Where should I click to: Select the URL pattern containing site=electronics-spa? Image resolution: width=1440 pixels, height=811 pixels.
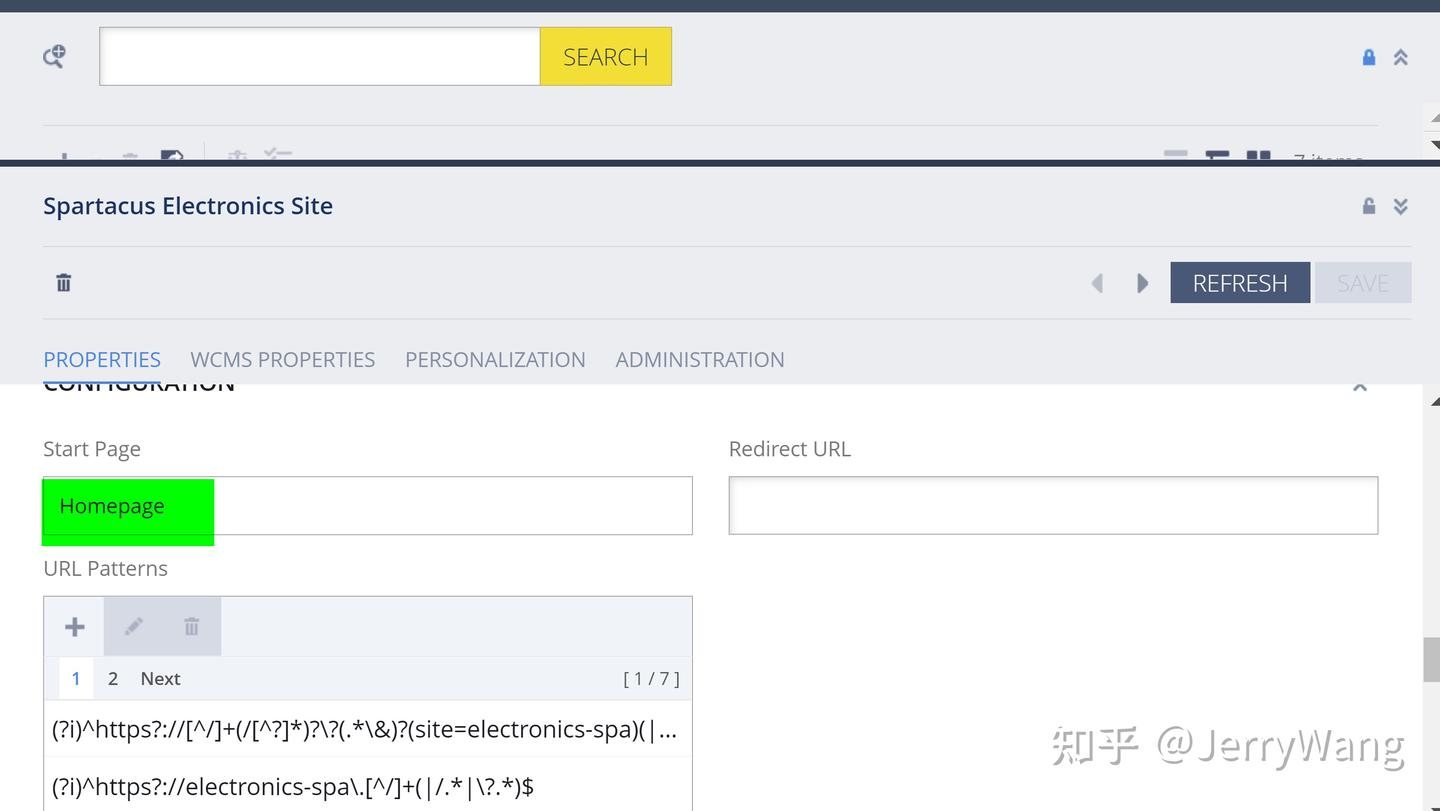tap(368, 729)
